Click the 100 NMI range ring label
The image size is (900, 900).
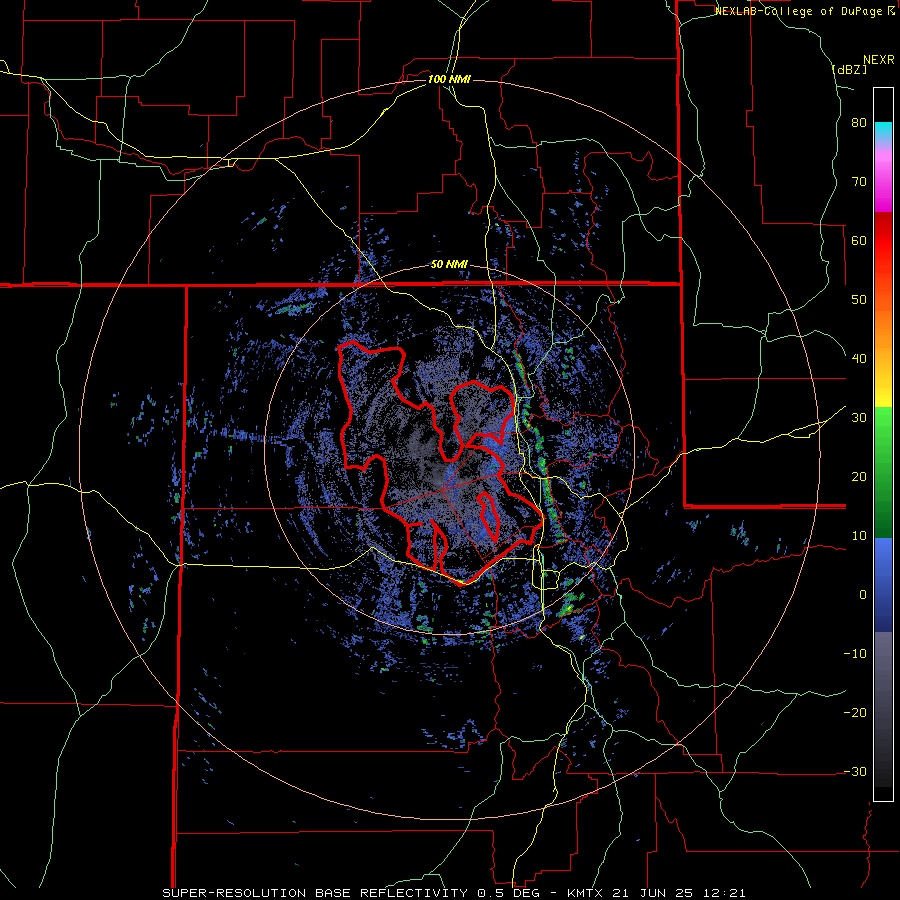pyautogui.click(x=449, y=79)
